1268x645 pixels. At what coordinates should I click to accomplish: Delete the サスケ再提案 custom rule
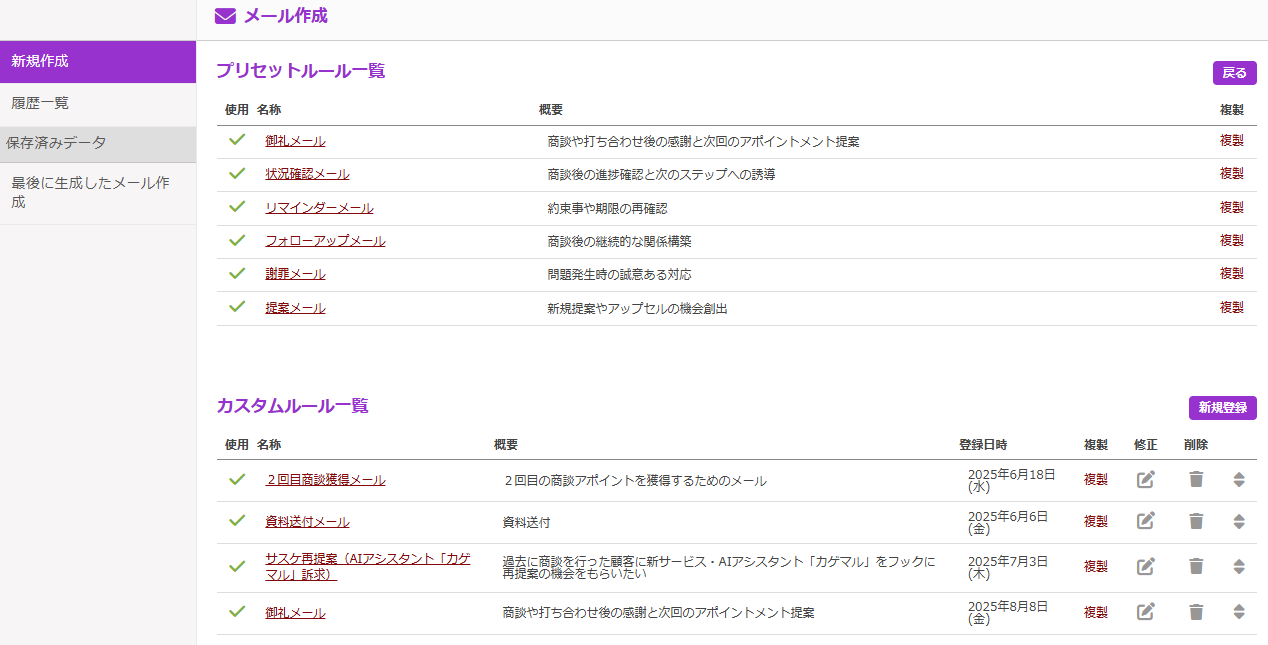pos(1196,566)
